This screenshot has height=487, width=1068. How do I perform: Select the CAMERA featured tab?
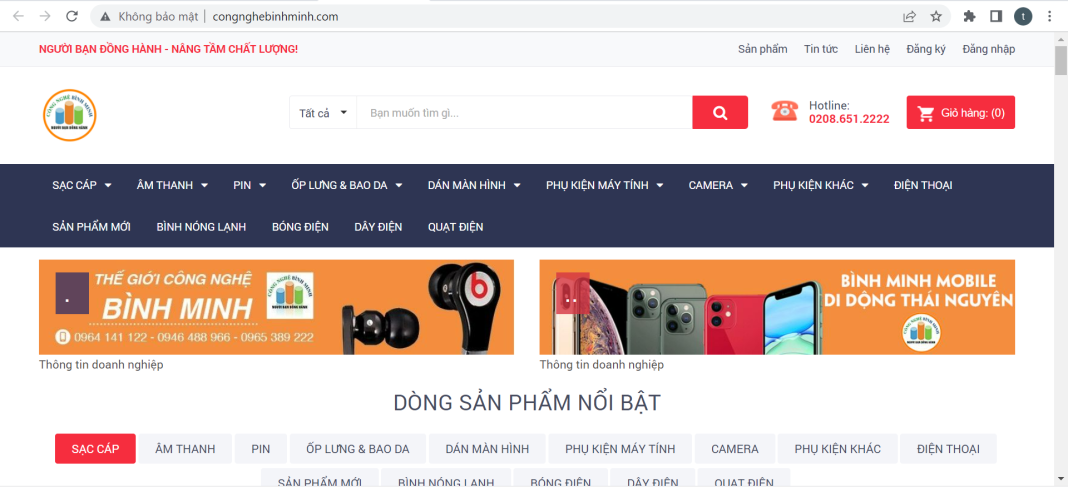tap(735, 449)
